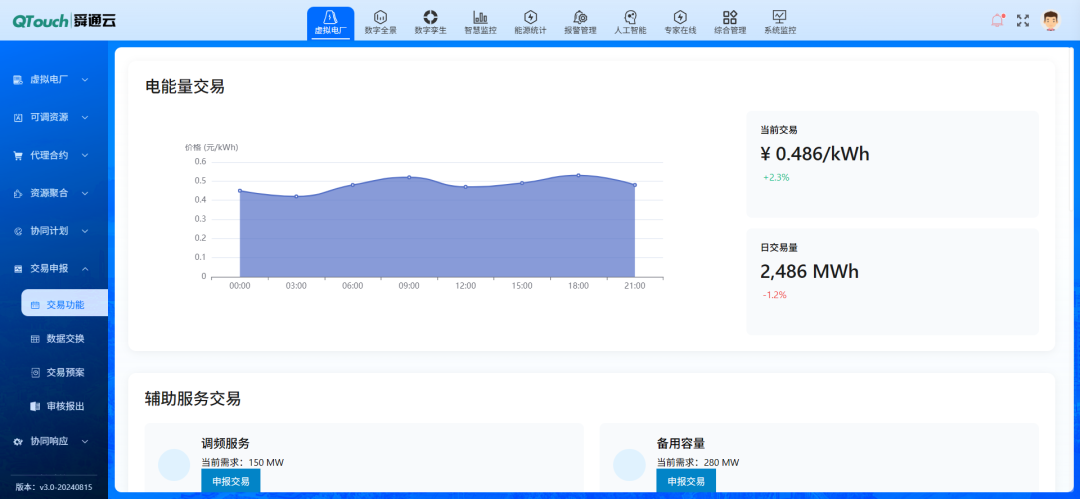The height and width of the screenshot is (499, 1080).
Task: Expand the 可调资源 sidebar chevron
Action: click(x=85, y=118)
